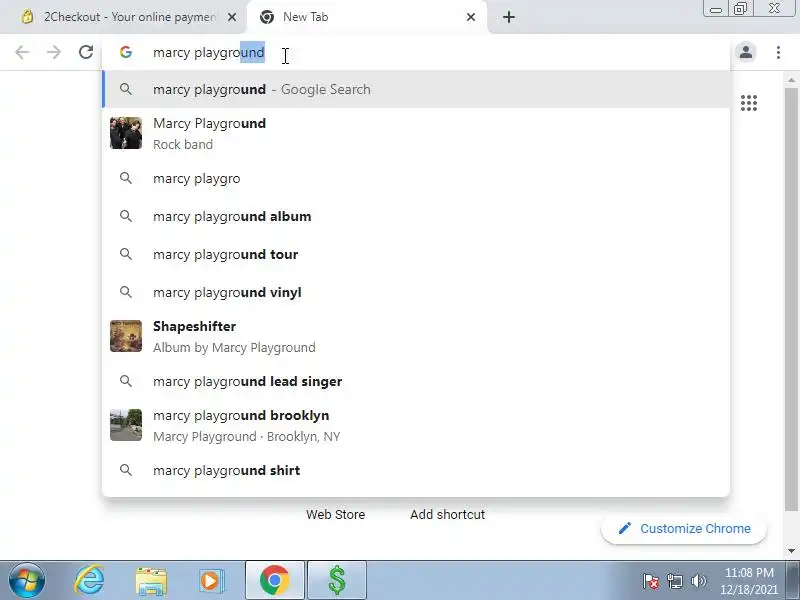Open Shapeshifter album suggestion

(x=416, y=336)
